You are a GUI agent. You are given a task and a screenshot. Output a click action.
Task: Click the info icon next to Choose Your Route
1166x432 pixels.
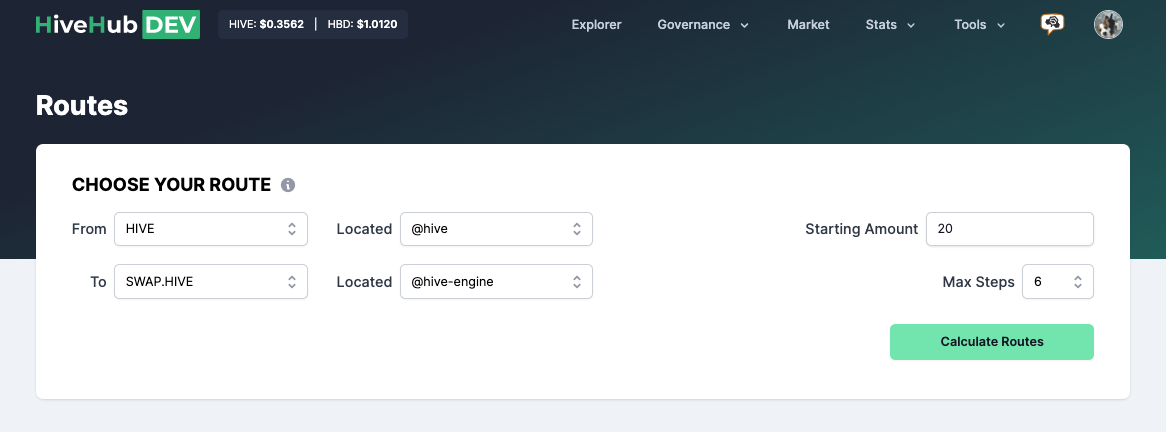(288, 185)
